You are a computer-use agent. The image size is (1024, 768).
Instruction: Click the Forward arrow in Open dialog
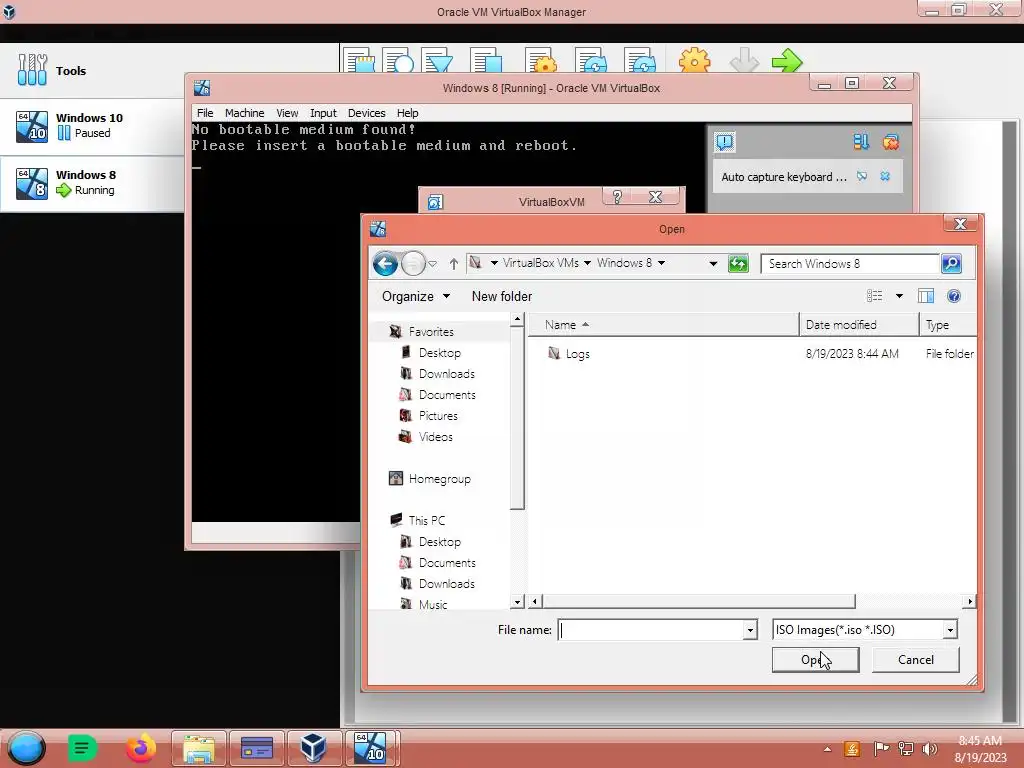click(413, 264)
